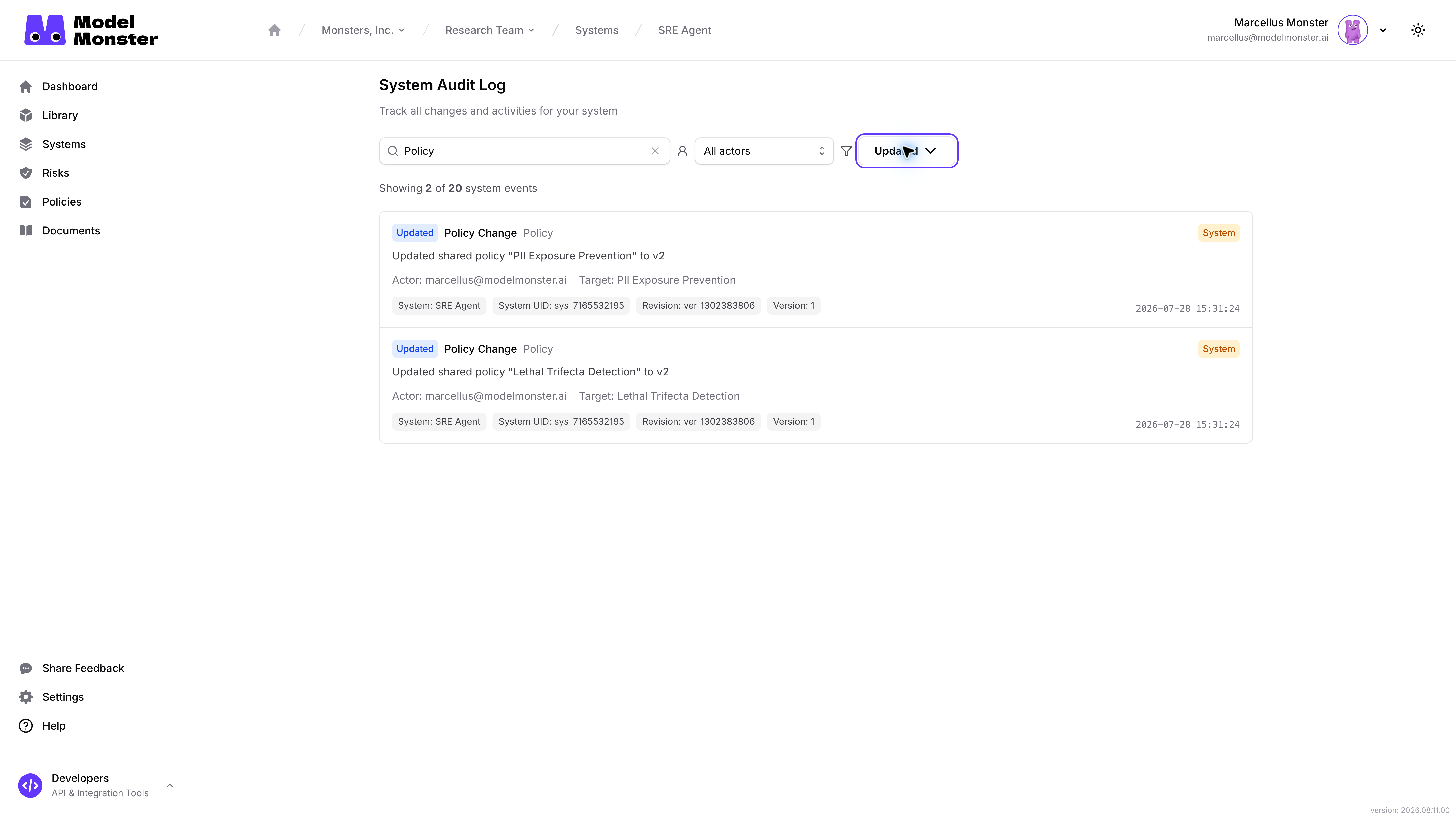Click 'Target: Lethal Trifecta Detection' text
Image resolution: width=1456 pixels, height=819 pixels.
click(x=659, y=396)
